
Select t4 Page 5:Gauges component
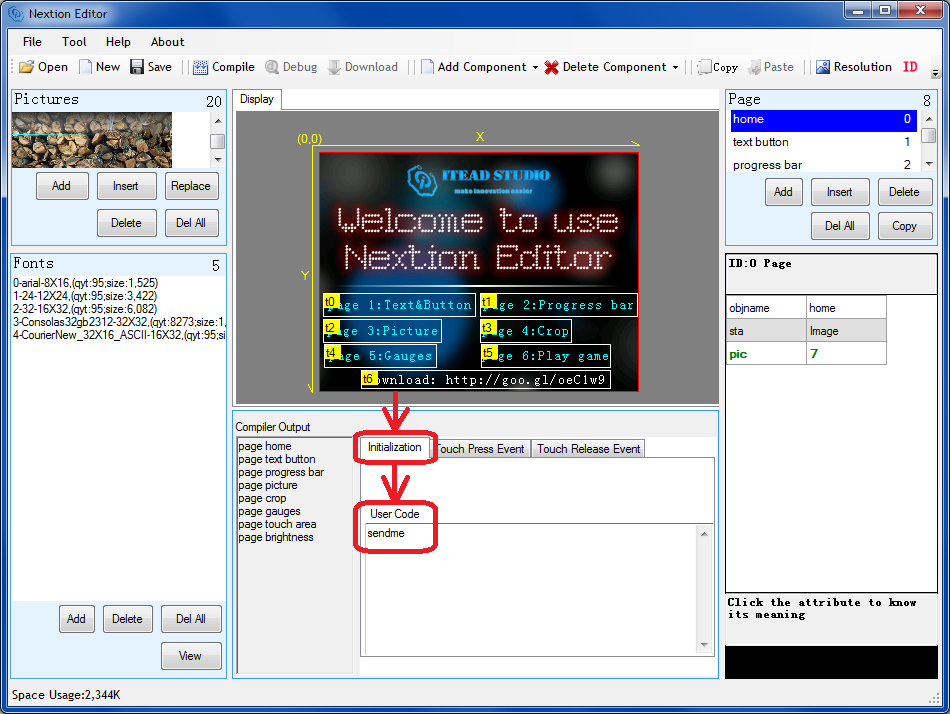pos(380,356)
